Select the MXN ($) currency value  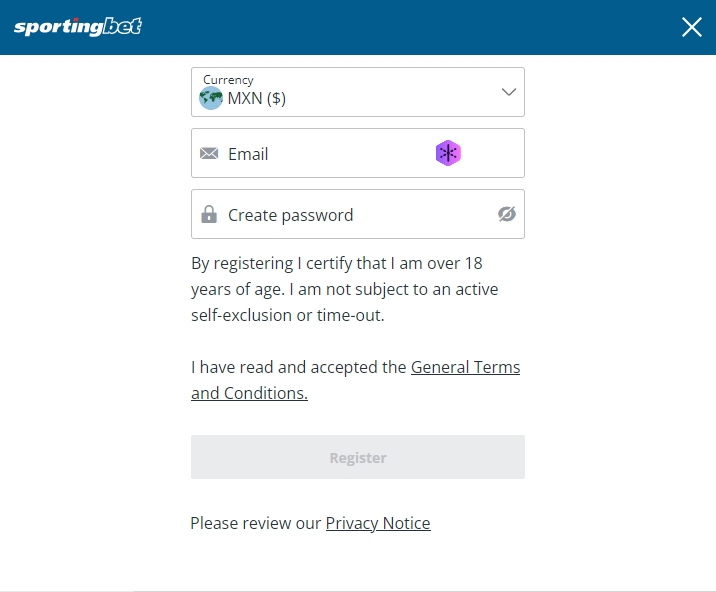click(257, 98)
